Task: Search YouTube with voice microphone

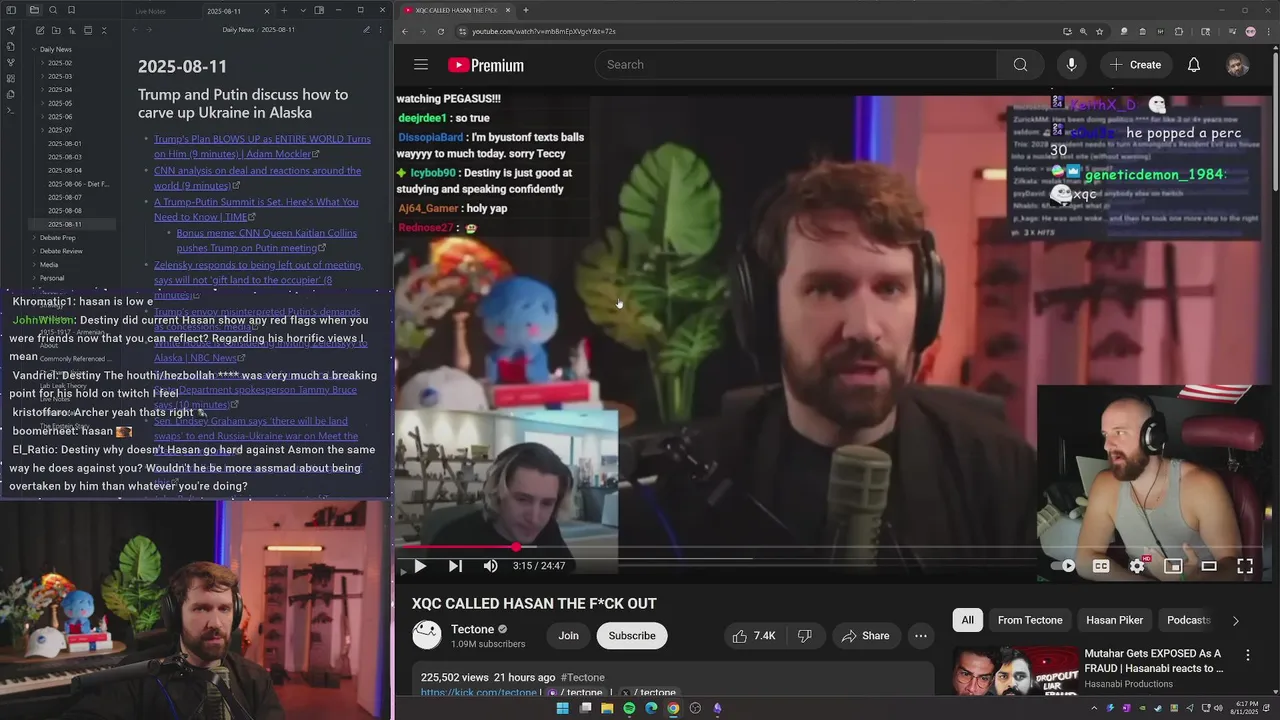Action: coord(1071,65)
